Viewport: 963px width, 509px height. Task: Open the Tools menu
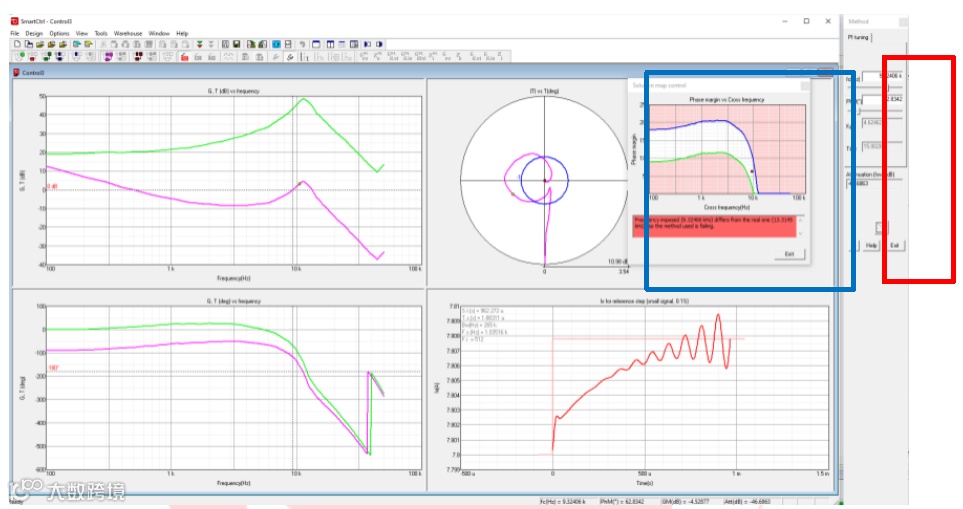pos(101,33)
